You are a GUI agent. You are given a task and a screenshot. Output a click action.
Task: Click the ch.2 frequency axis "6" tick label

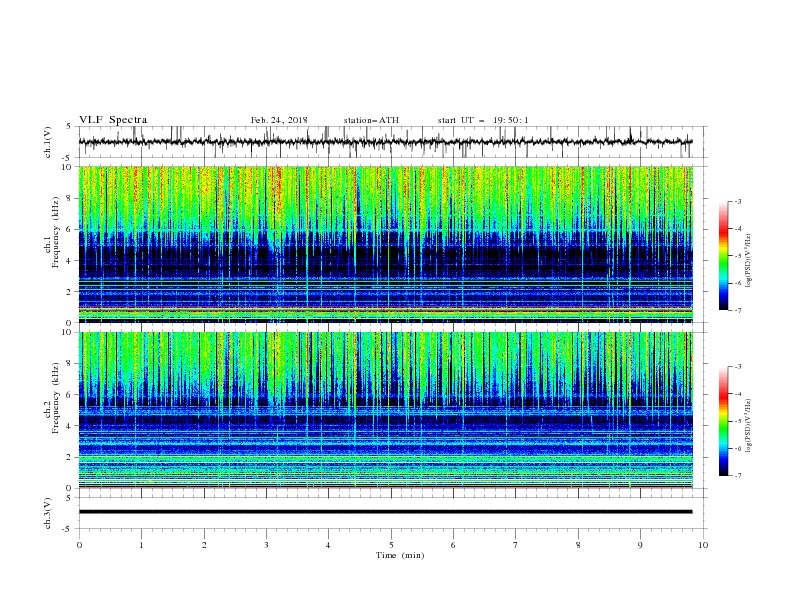[71, 394]
